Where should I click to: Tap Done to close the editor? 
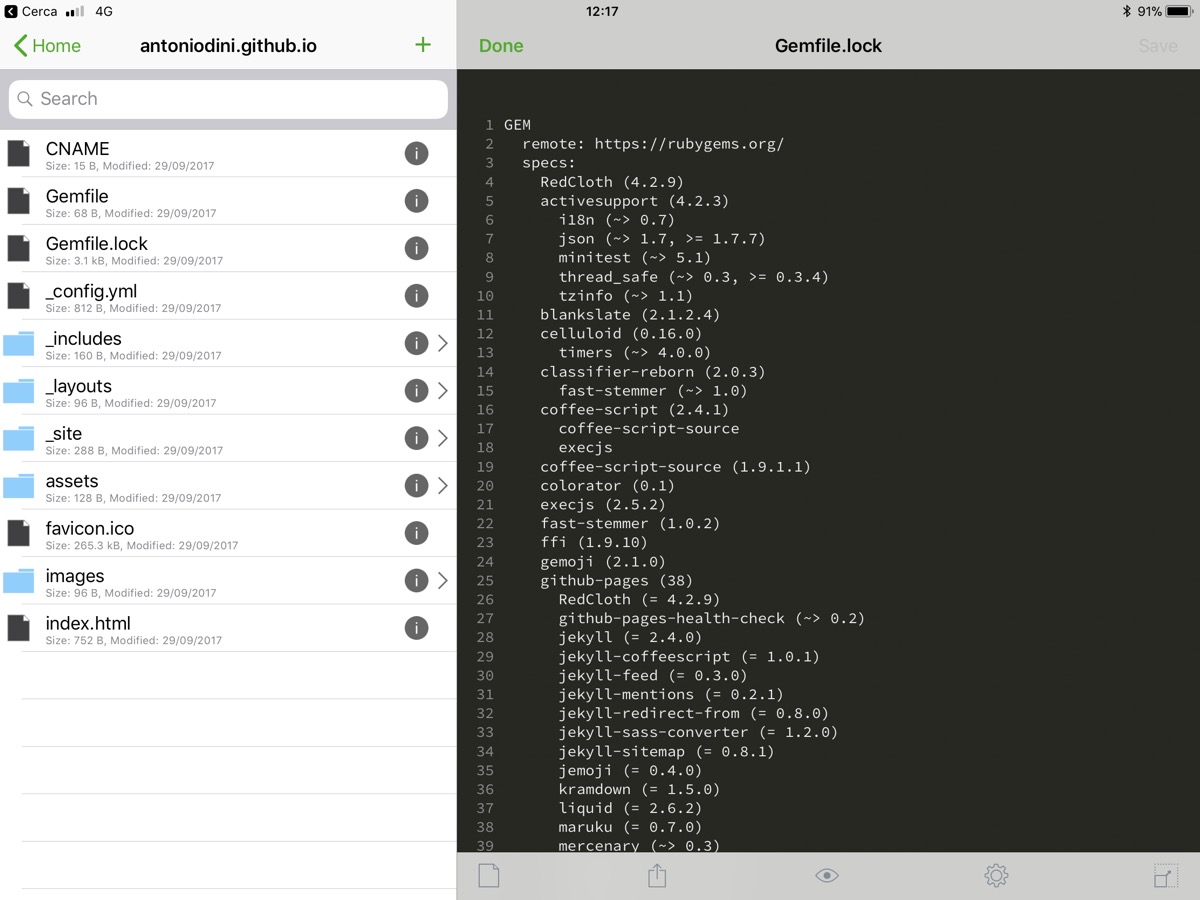[x=501, y=46]
